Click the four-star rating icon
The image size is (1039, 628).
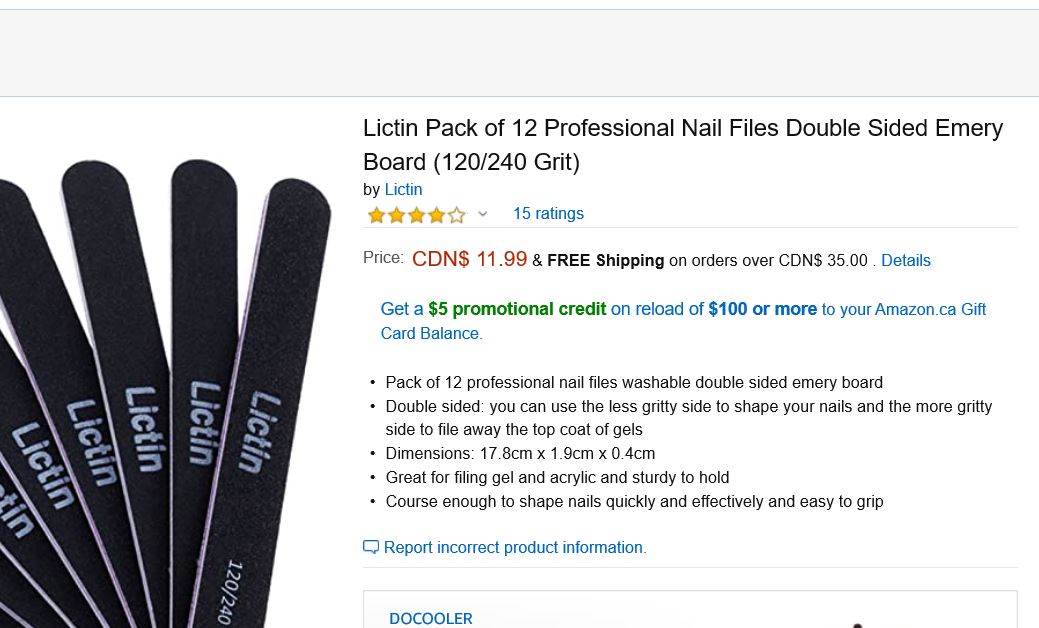(x=416, y=214)
